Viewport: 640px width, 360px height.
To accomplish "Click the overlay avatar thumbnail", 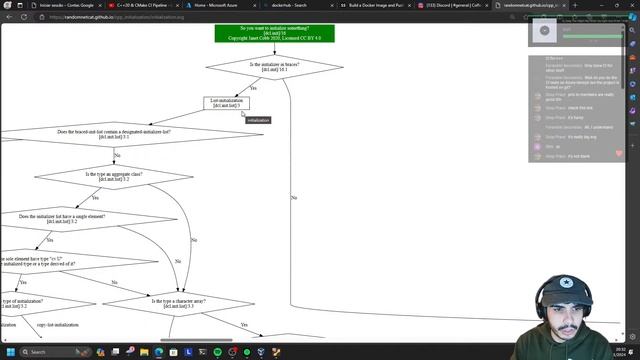I will tap(544, 30).
